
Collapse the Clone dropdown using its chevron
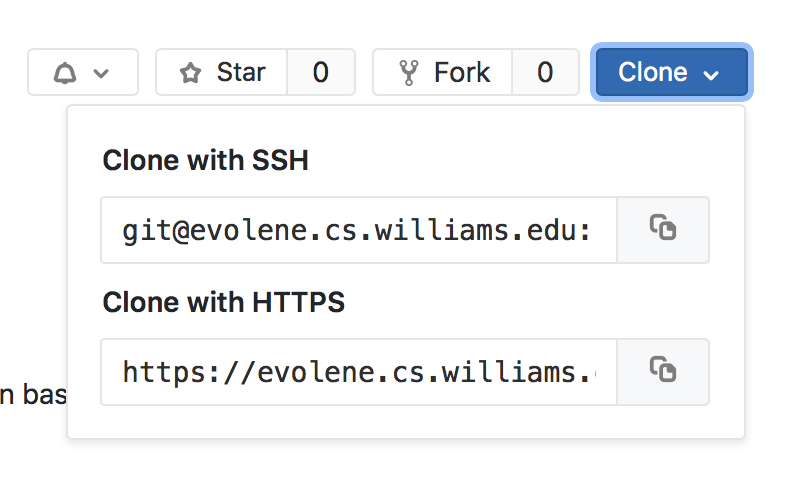[x=711, y=74]
